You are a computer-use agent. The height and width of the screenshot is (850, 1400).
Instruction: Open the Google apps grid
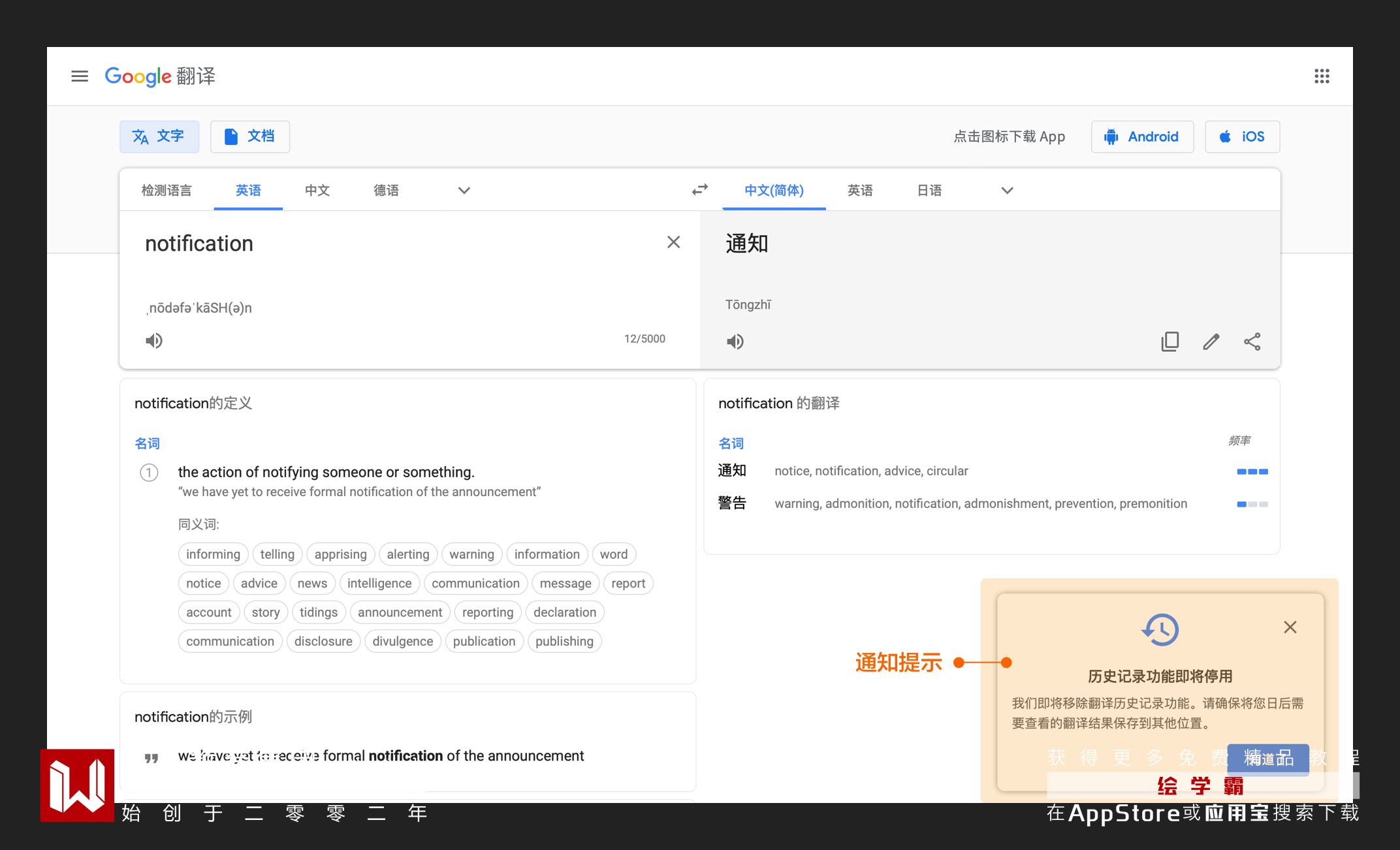(1322, 76)
